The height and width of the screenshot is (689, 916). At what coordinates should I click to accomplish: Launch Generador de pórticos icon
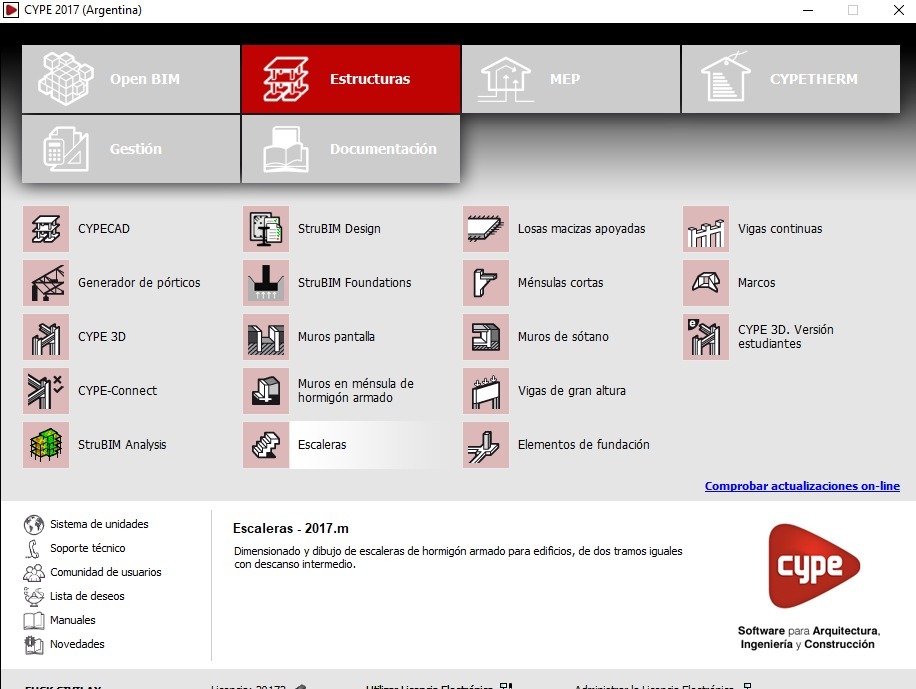pyautogui.click(x=46, y=283)
